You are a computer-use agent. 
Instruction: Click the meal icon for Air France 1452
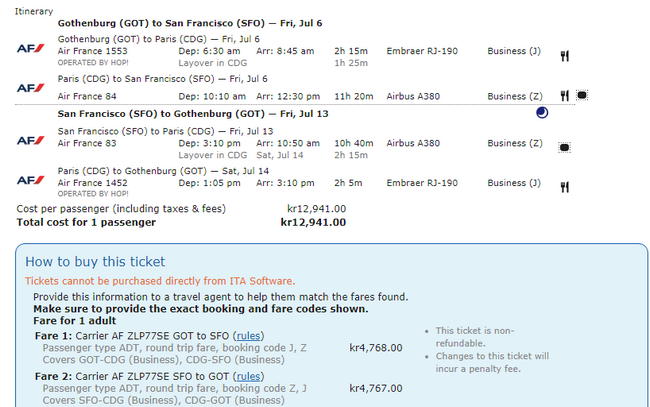click(565, 187)
